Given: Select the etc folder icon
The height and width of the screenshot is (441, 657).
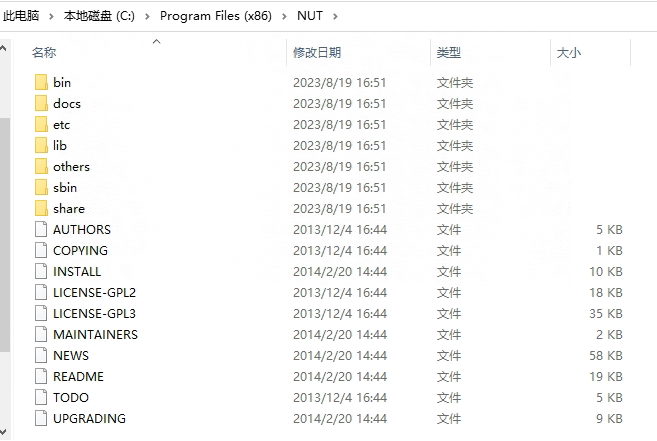Looking at the screenshot, I should coord(41,124).
